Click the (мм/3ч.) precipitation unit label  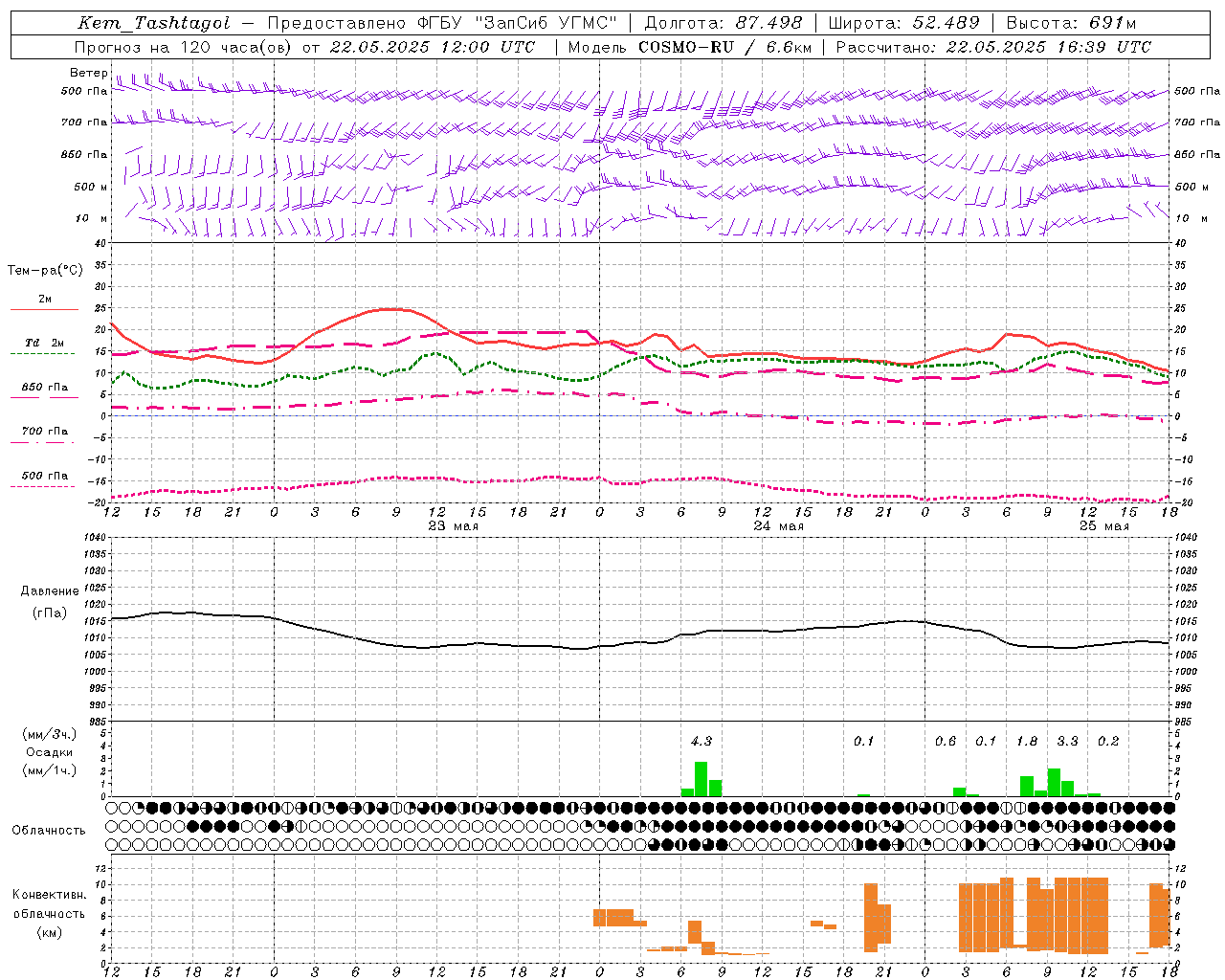coord(50,734)
